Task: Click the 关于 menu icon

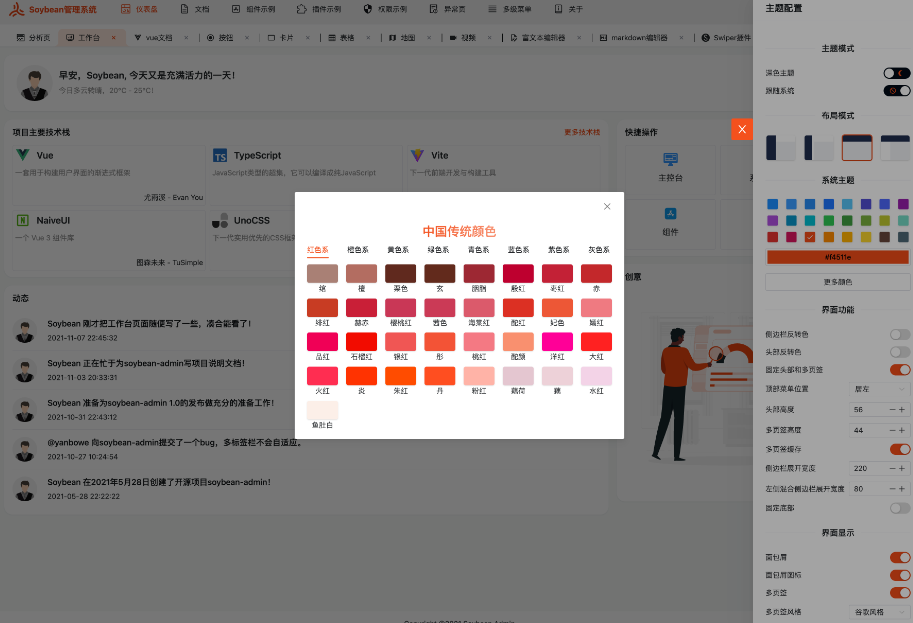Action: 558,9
